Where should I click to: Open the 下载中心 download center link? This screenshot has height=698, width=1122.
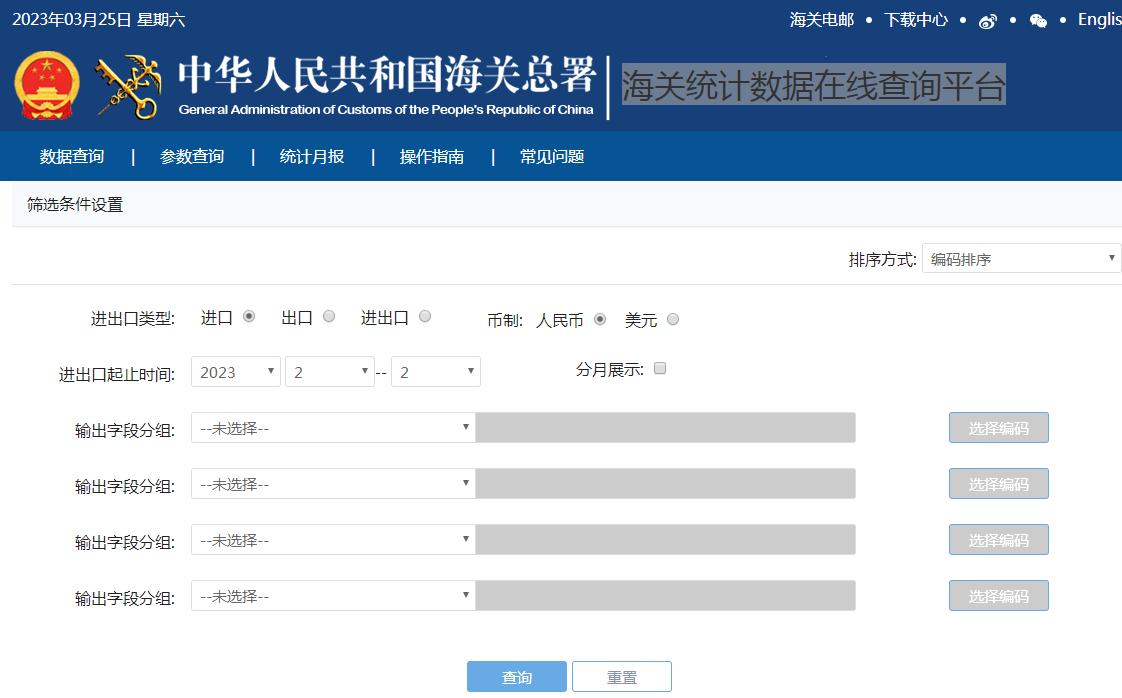(915, 20)
